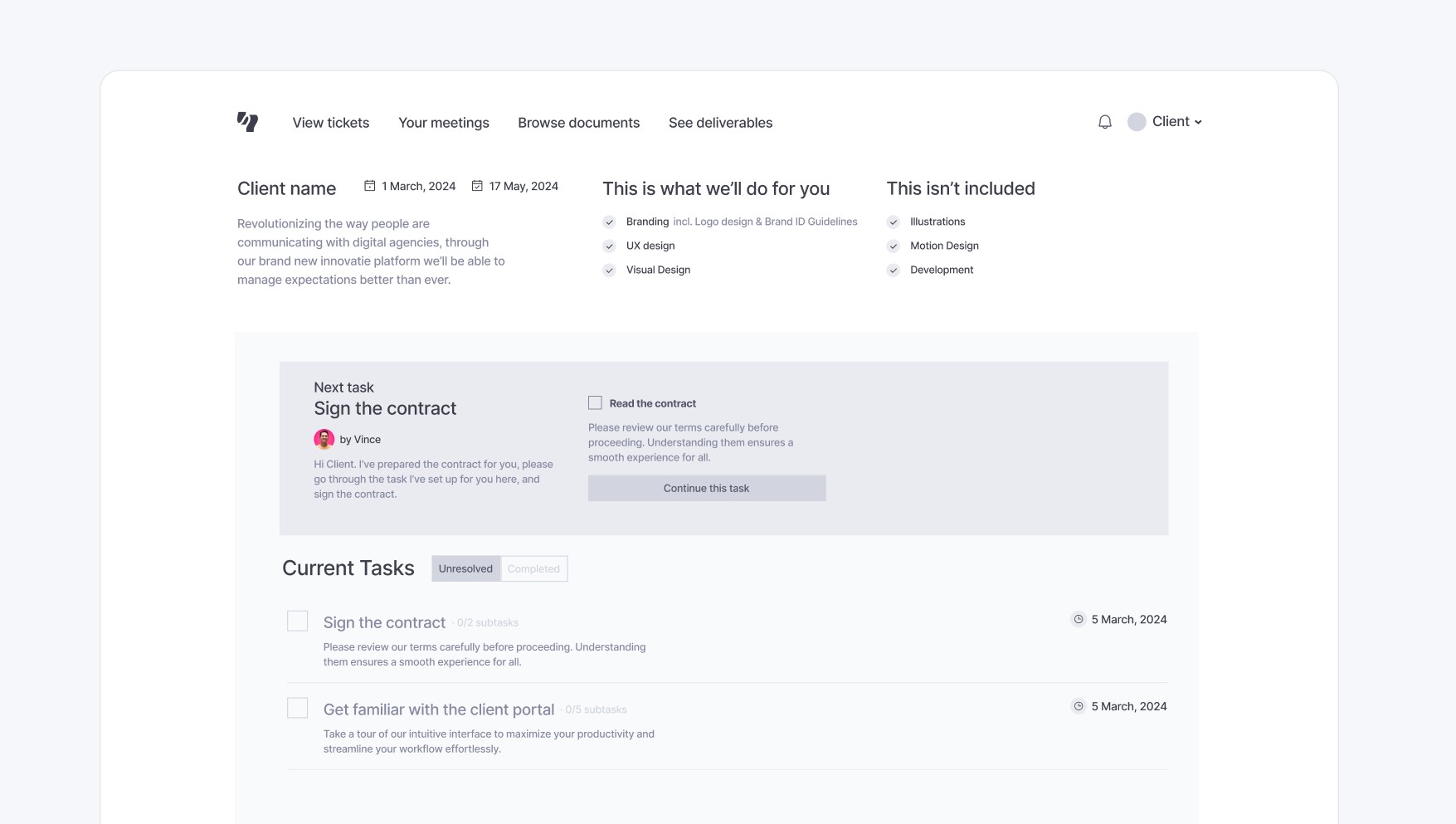Select the Unresolved tab
Viewport: 1456px width, 824px height.
click(465, 568)
